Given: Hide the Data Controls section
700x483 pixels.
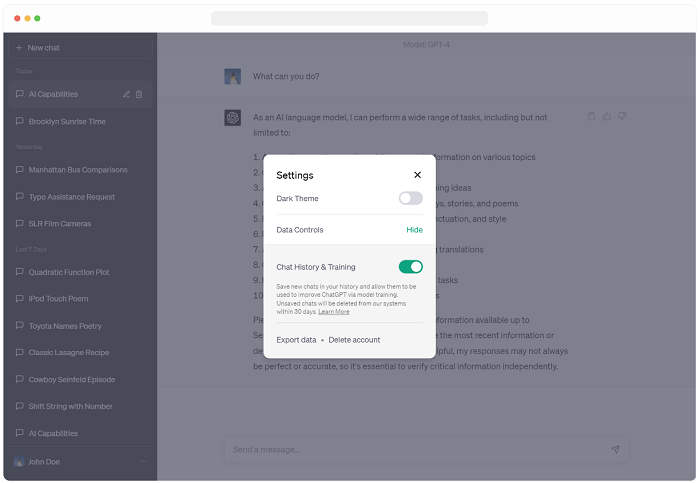Looking at the screenshot, I should [x=414, y=230].
